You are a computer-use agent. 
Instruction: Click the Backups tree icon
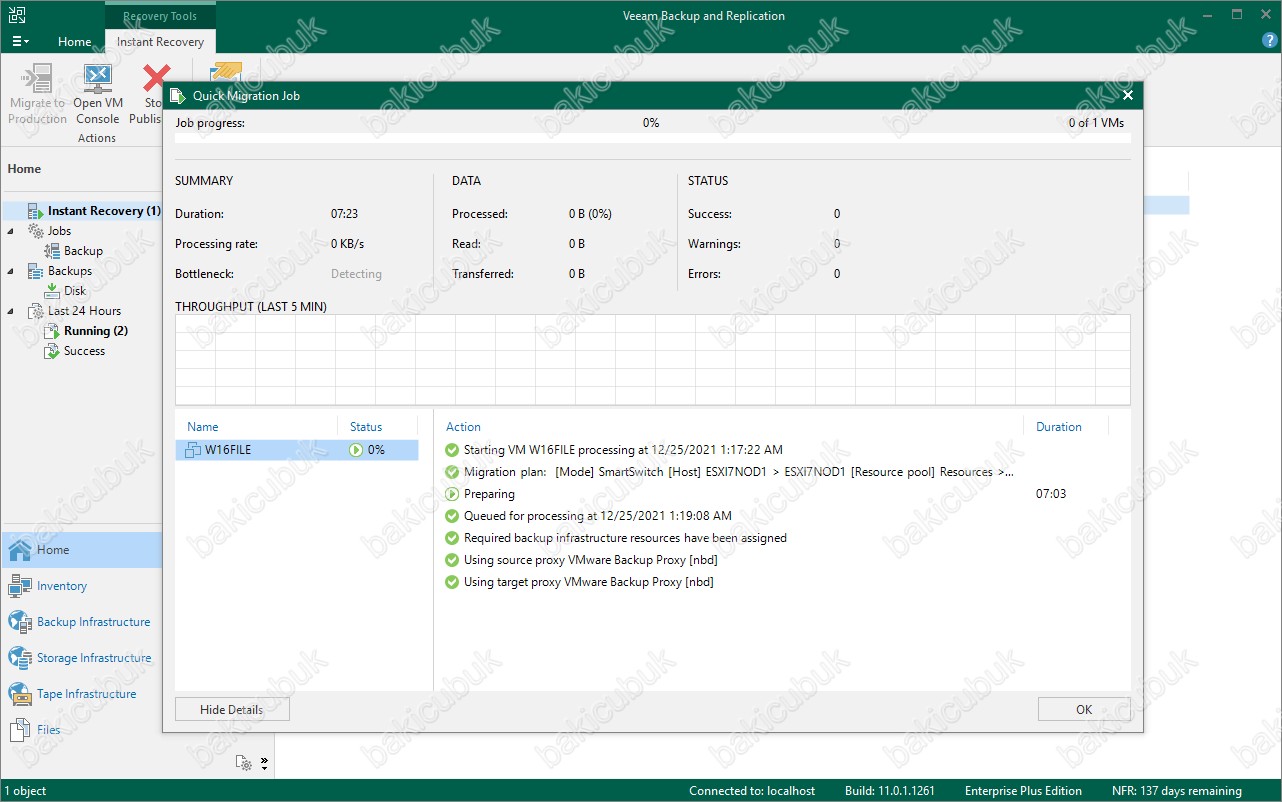coord(35,271)
